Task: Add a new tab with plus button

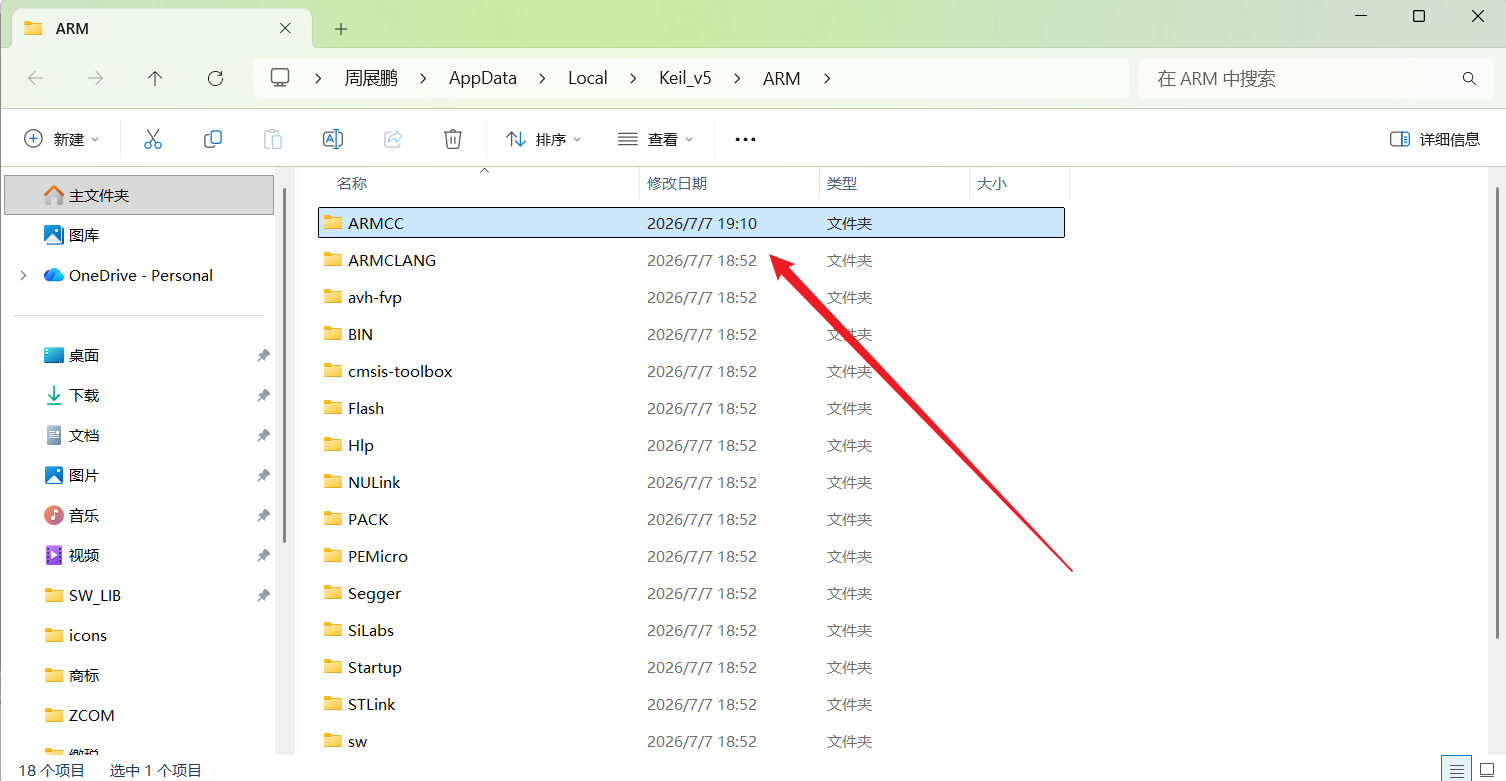Action: 341,29
